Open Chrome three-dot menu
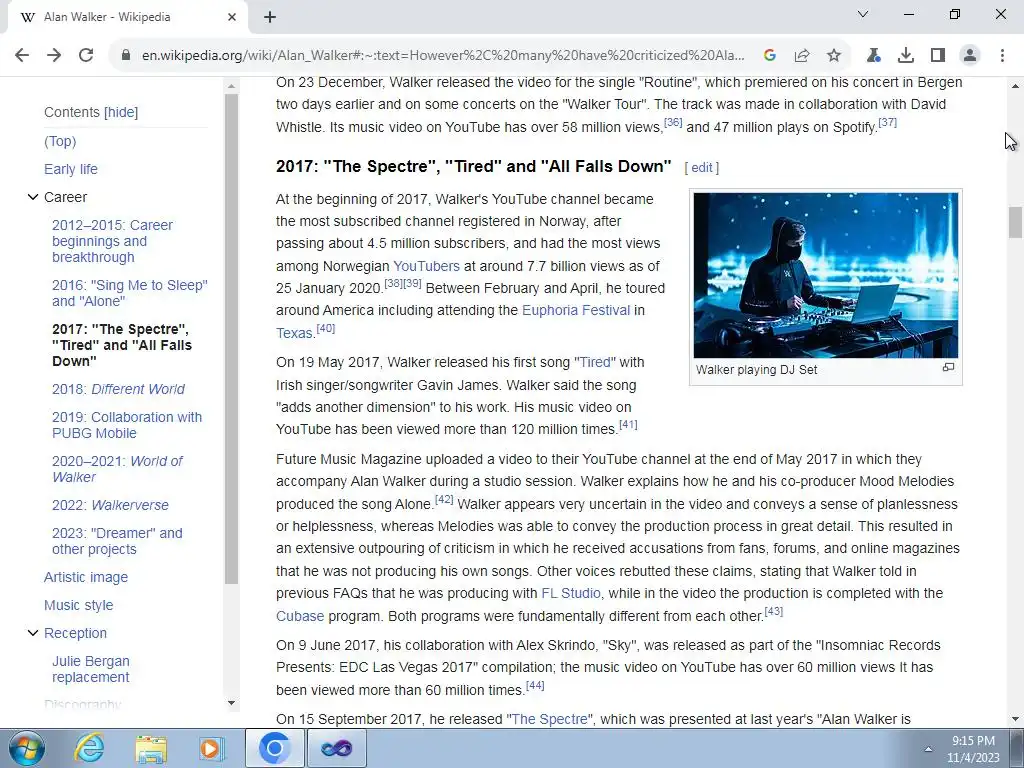The image size is (1024, 768). click(x=1002, y=56)
